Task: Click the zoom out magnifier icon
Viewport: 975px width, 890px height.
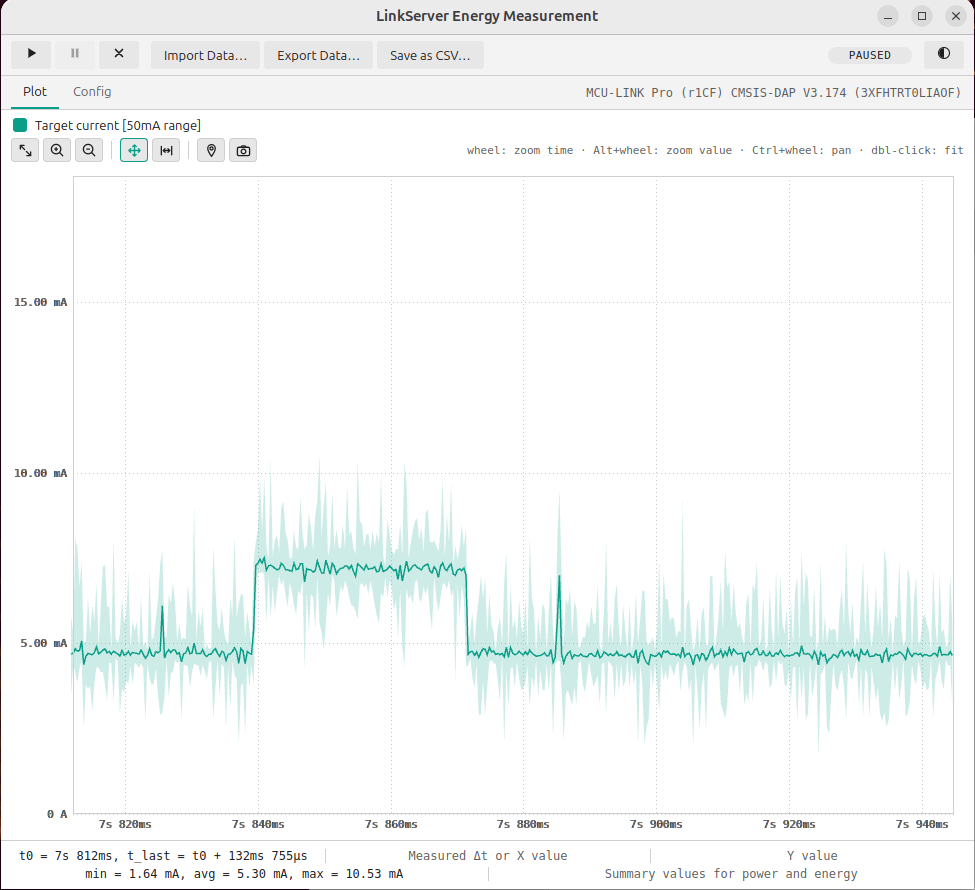Action: coord(89,151)
